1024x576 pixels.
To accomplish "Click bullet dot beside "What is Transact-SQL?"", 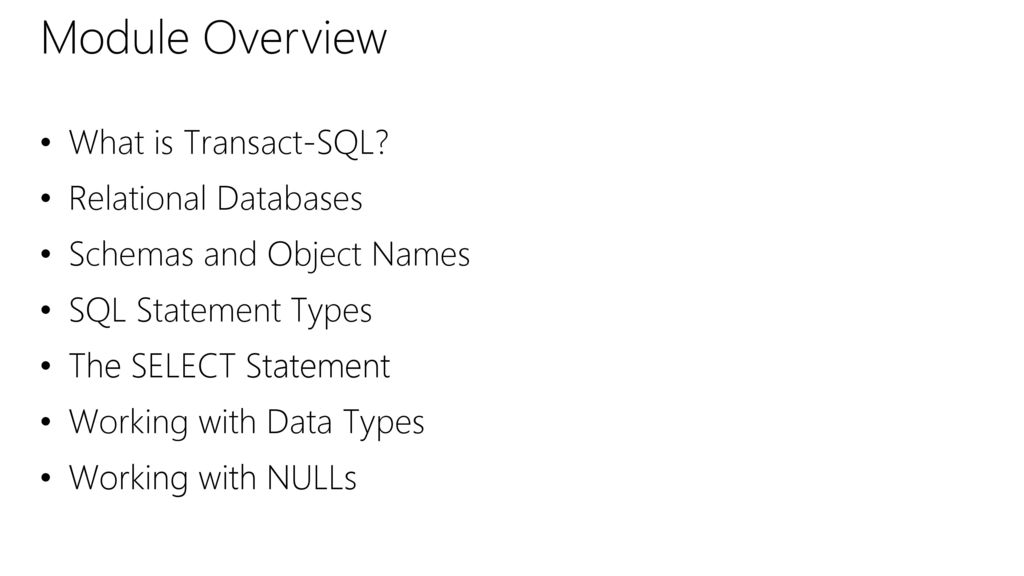I will point(45,142).
